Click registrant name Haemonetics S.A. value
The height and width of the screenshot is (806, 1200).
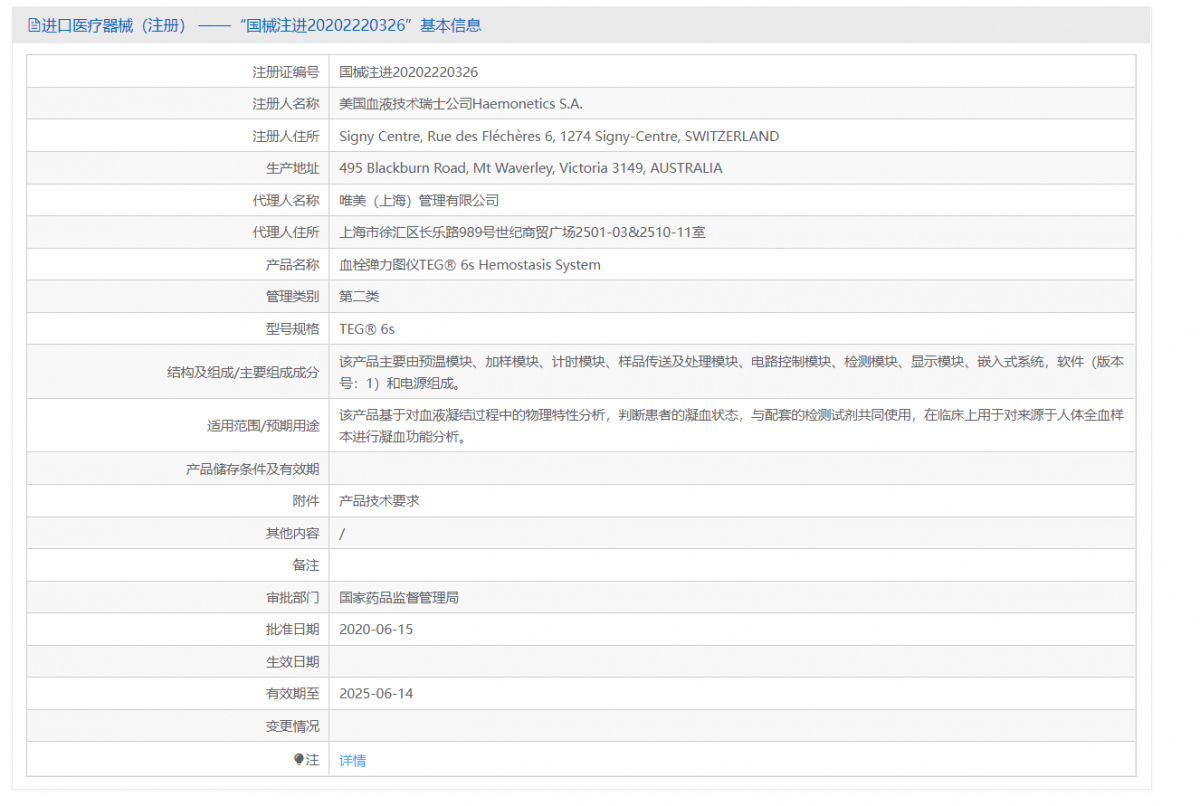pos(461,104)
